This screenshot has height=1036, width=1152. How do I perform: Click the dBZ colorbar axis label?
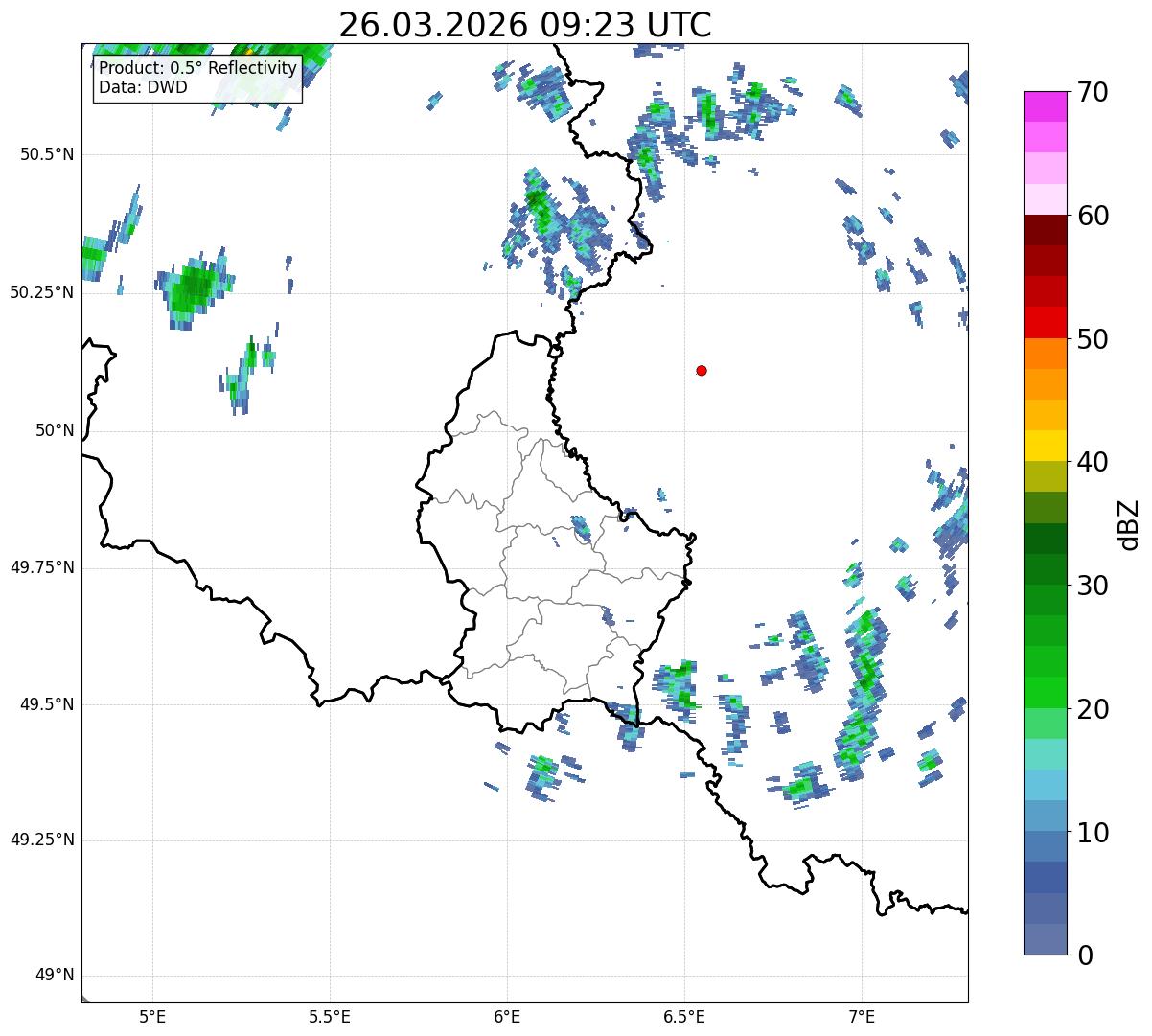pos(1130,524)
